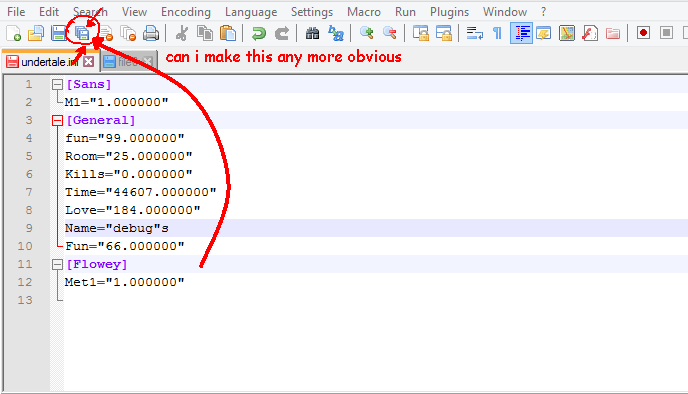Toggle the highlighted Indent Guide icon
688x394 pixels.
pyautogui.click(x=521, y=33)
